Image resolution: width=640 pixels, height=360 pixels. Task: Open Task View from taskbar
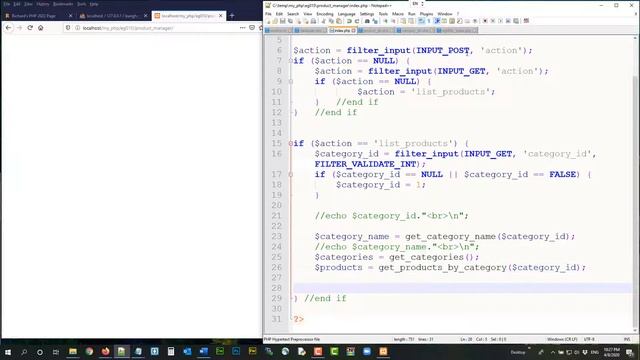click(56, 352)
